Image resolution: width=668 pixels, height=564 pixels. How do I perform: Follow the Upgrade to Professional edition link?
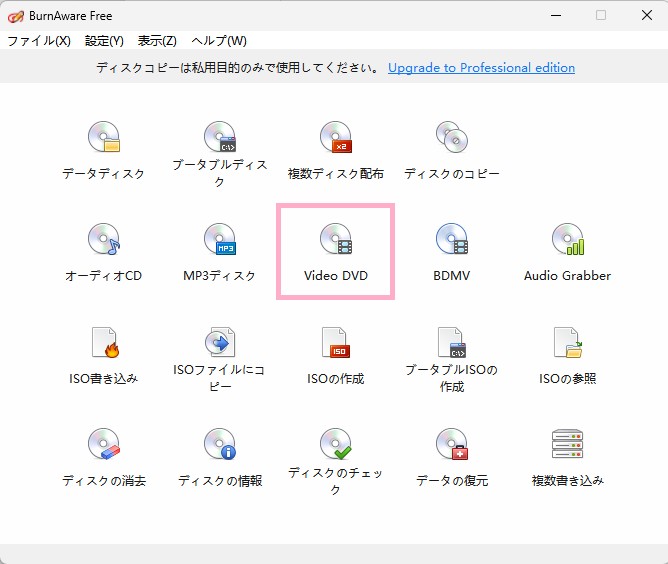click(x=481, y=68)
